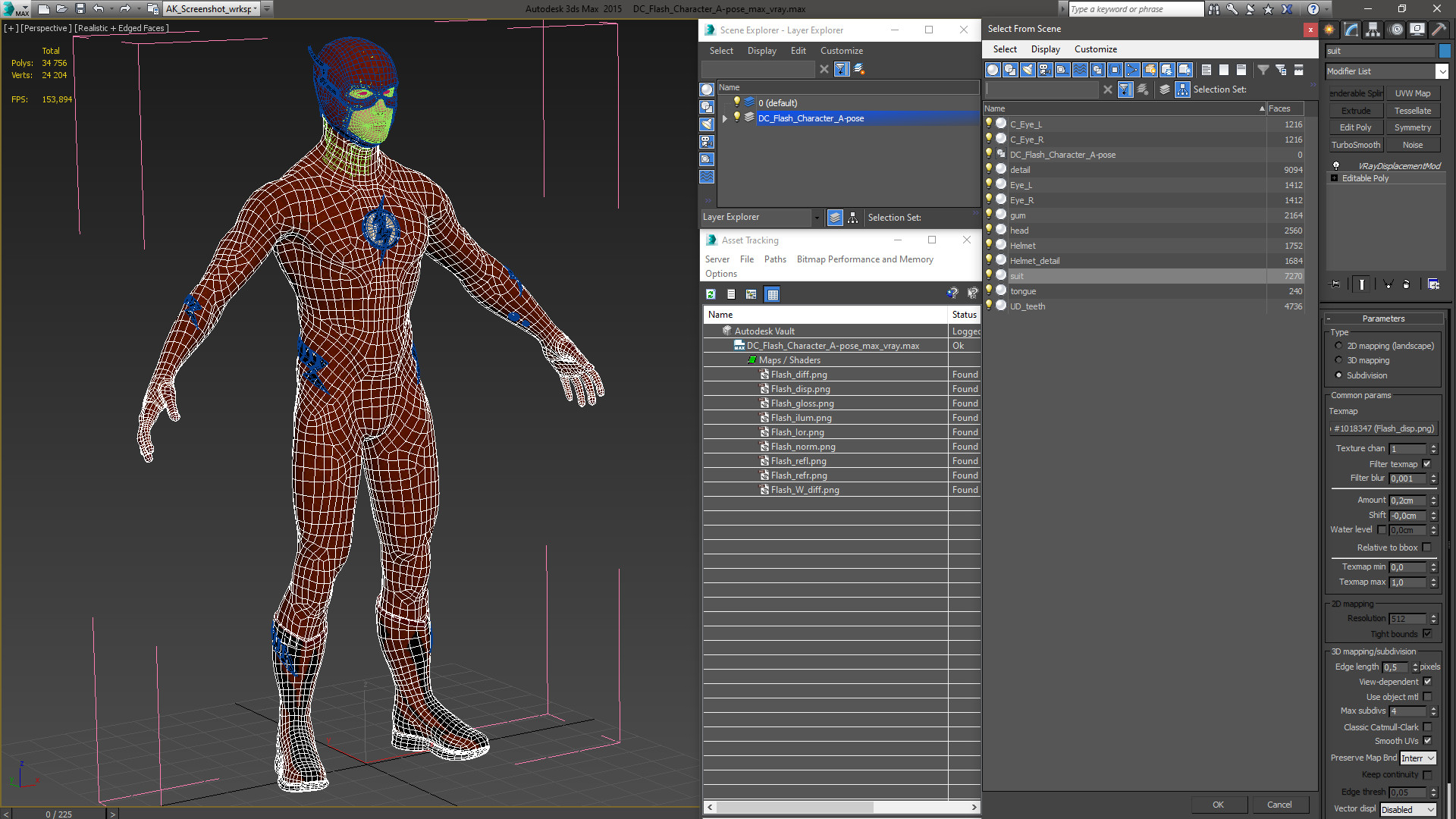Screen dimensions: 1456x819
Task: Click Select Invert icon in Select From Scene
Action: (x=1241, y=70)
